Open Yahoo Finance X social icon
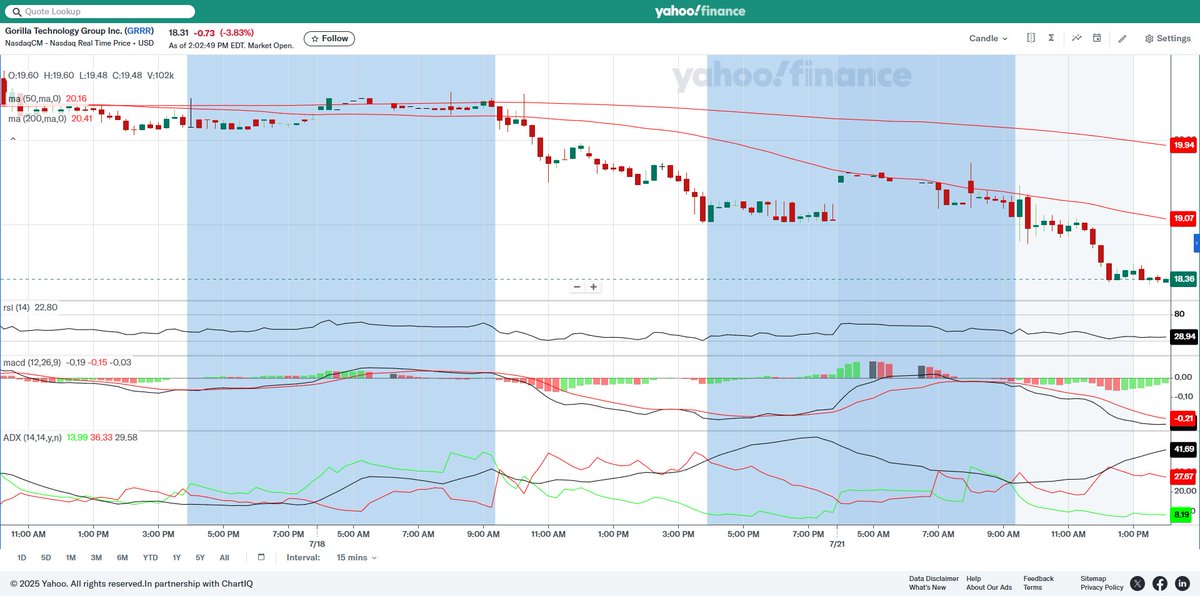Image resolution: width=1200 pixels, height=596 pixels. coord(1137,583)
